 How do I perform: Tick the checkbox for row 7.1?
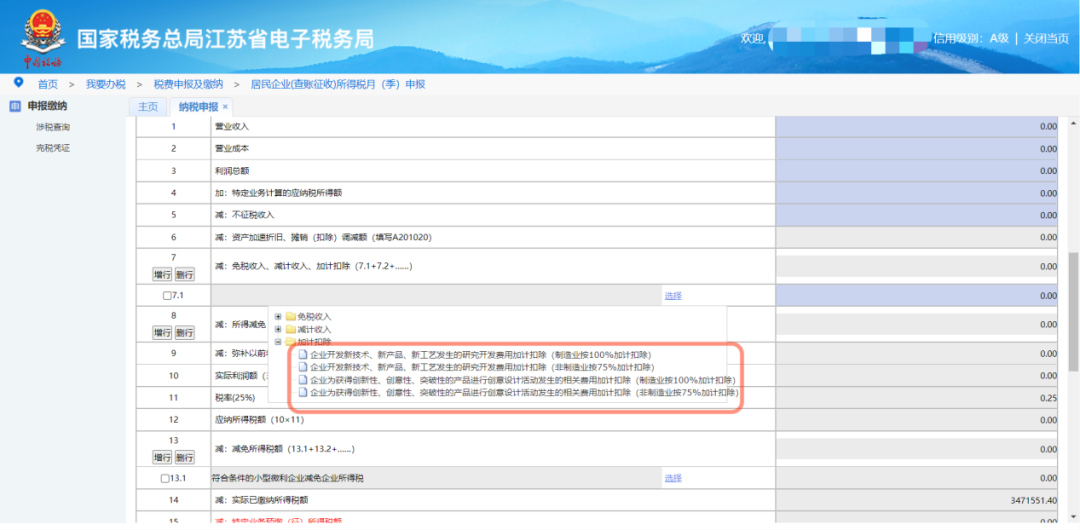[x=165, y=296]
